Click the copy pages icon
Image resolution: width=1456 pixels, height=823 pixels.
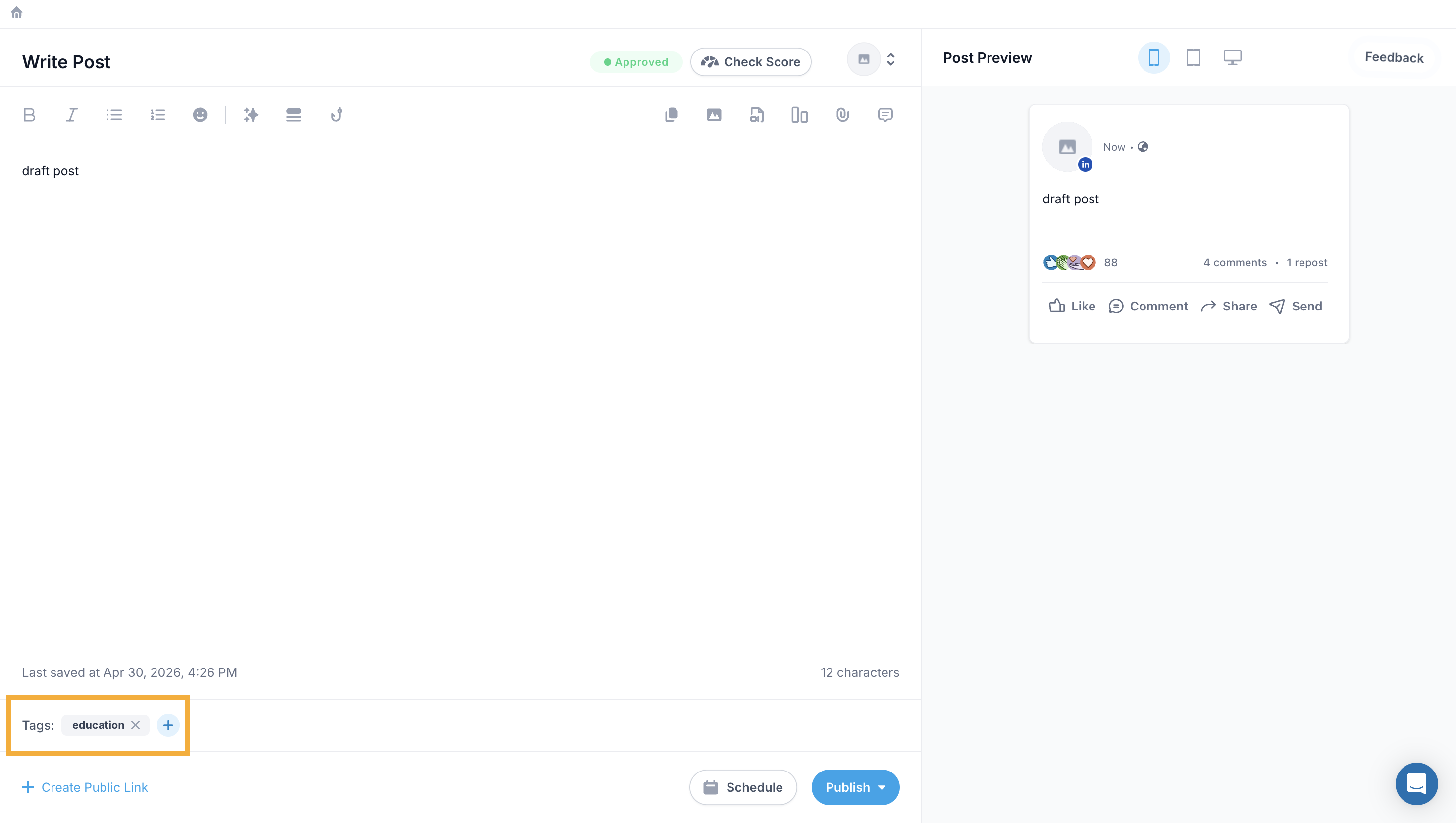672,115
